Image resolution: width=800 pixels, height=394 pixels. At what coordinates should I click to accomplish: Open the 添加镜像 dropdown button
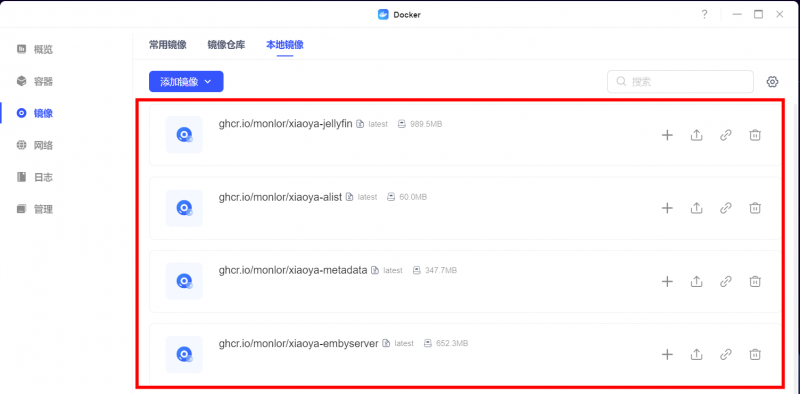tap(186, 82)
